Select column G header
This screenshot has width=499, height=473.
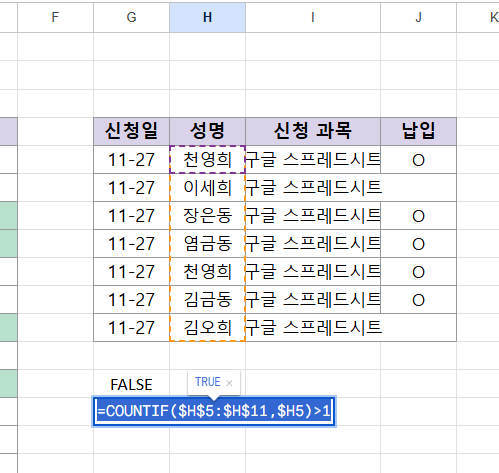click(132, 17)
